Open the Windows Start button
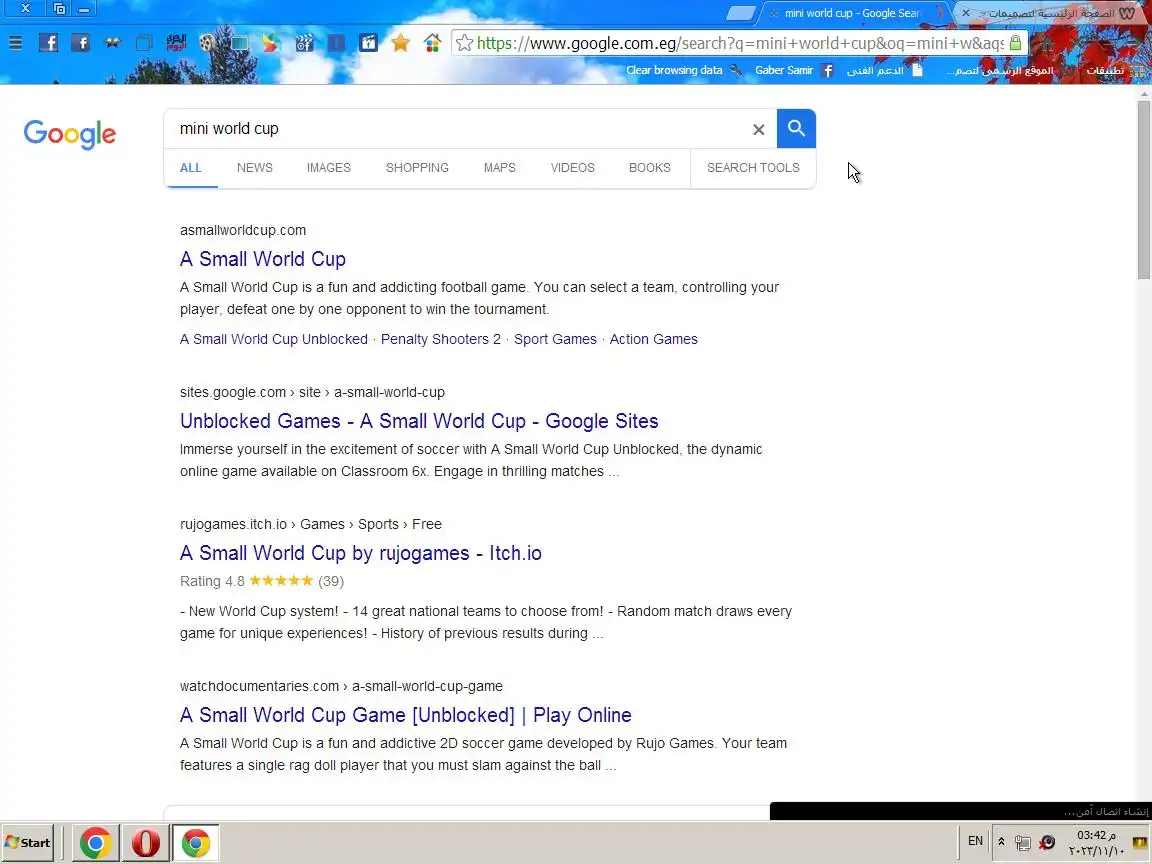This screenshot has width=1152, height=864. (x=28, y=843)
